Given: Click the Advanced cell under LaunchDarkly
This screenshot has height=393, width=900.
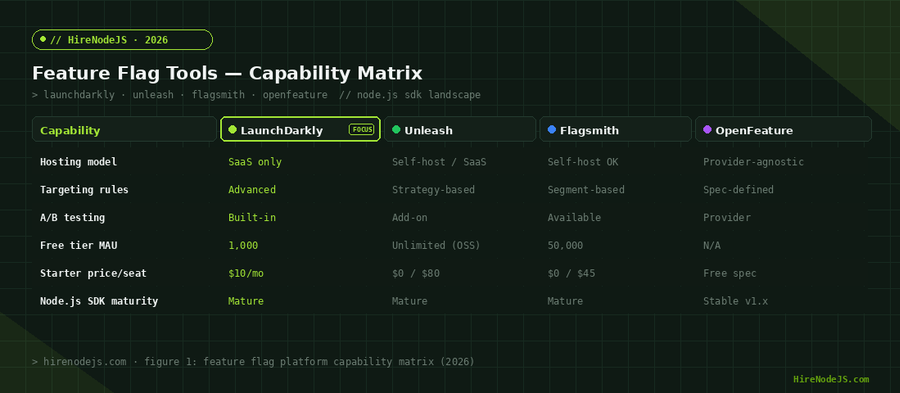Looking at the screenshot, I should pyautogui.click(x=252, y=189).
